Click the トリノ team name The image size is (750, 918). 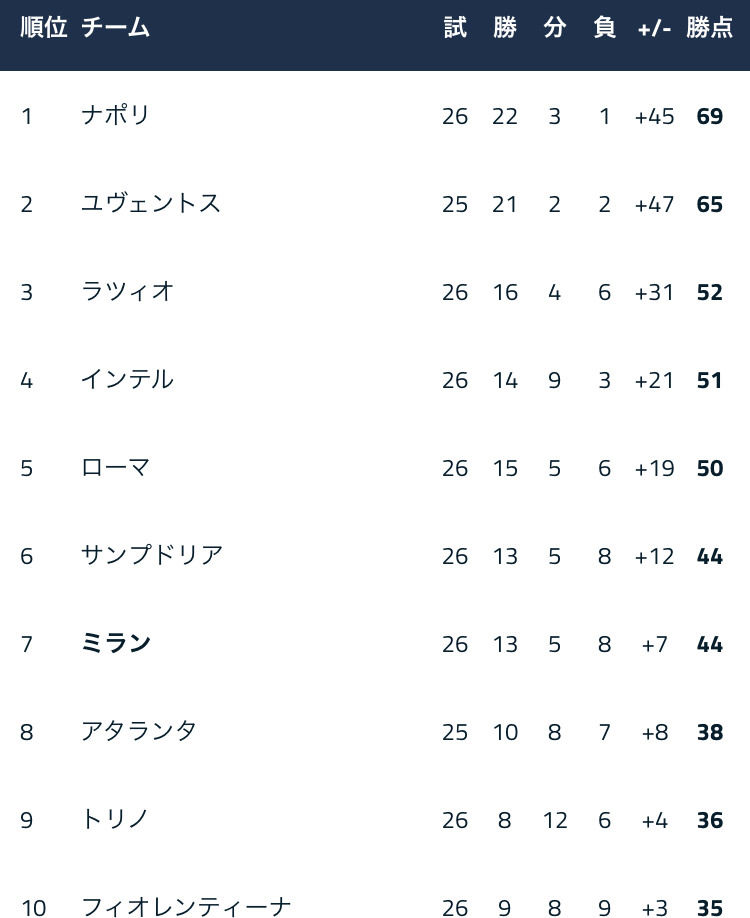(x=115, y=819)
